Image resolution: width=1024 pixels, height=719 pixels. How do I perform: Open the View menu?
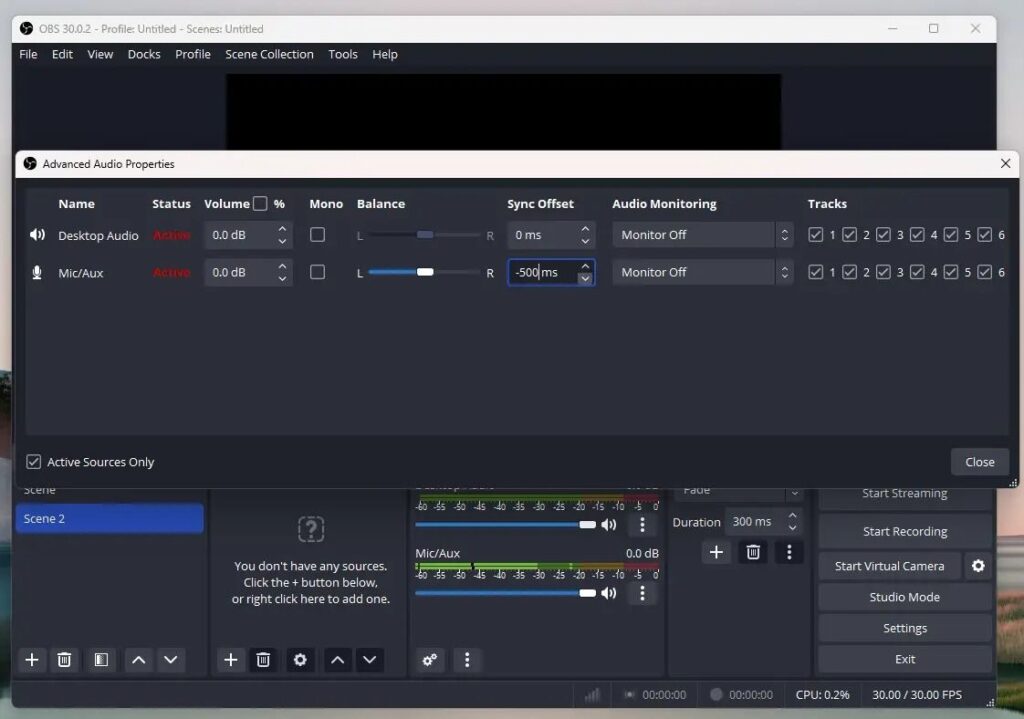point(100,54)
